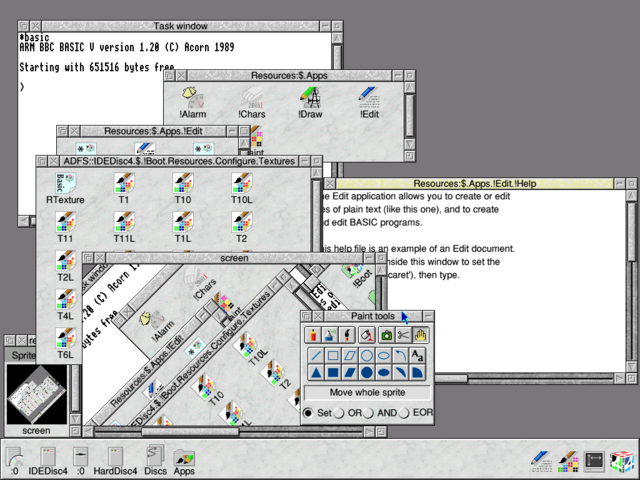The height and width of the screenshot is (480, 640).
Task: Activate the scissors cut tool
Action: (403, 335)
